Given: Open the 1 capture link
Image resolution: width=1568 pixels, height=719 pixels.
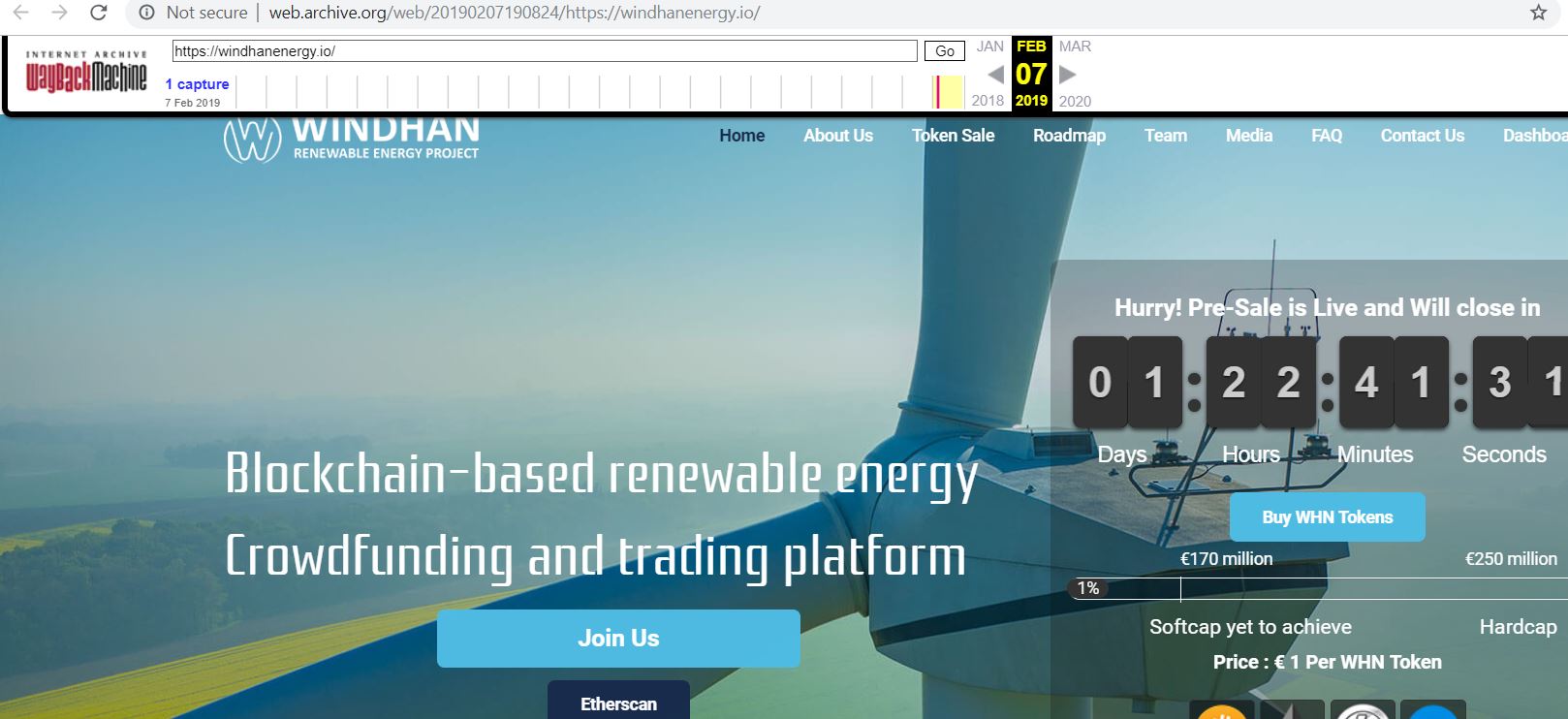Looking at the screenshot, I should pos(198,84).
